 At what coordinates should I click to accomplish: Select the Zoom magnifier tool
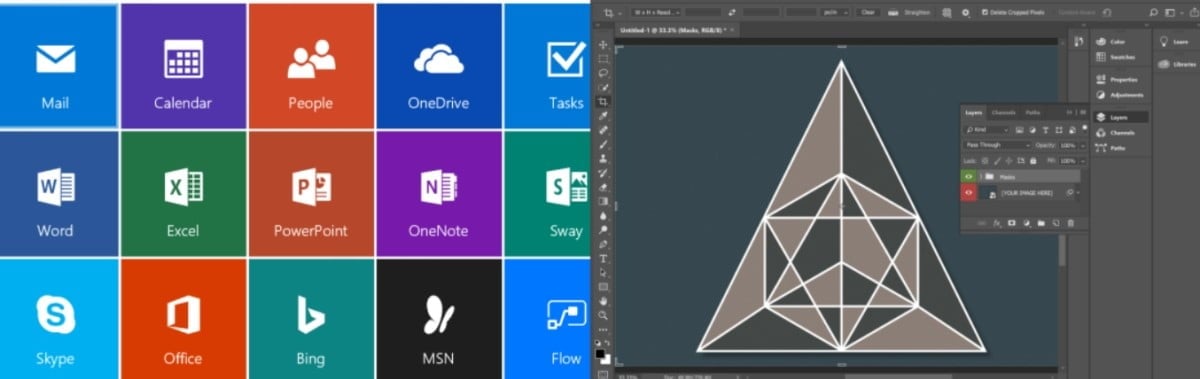point(603,314)
